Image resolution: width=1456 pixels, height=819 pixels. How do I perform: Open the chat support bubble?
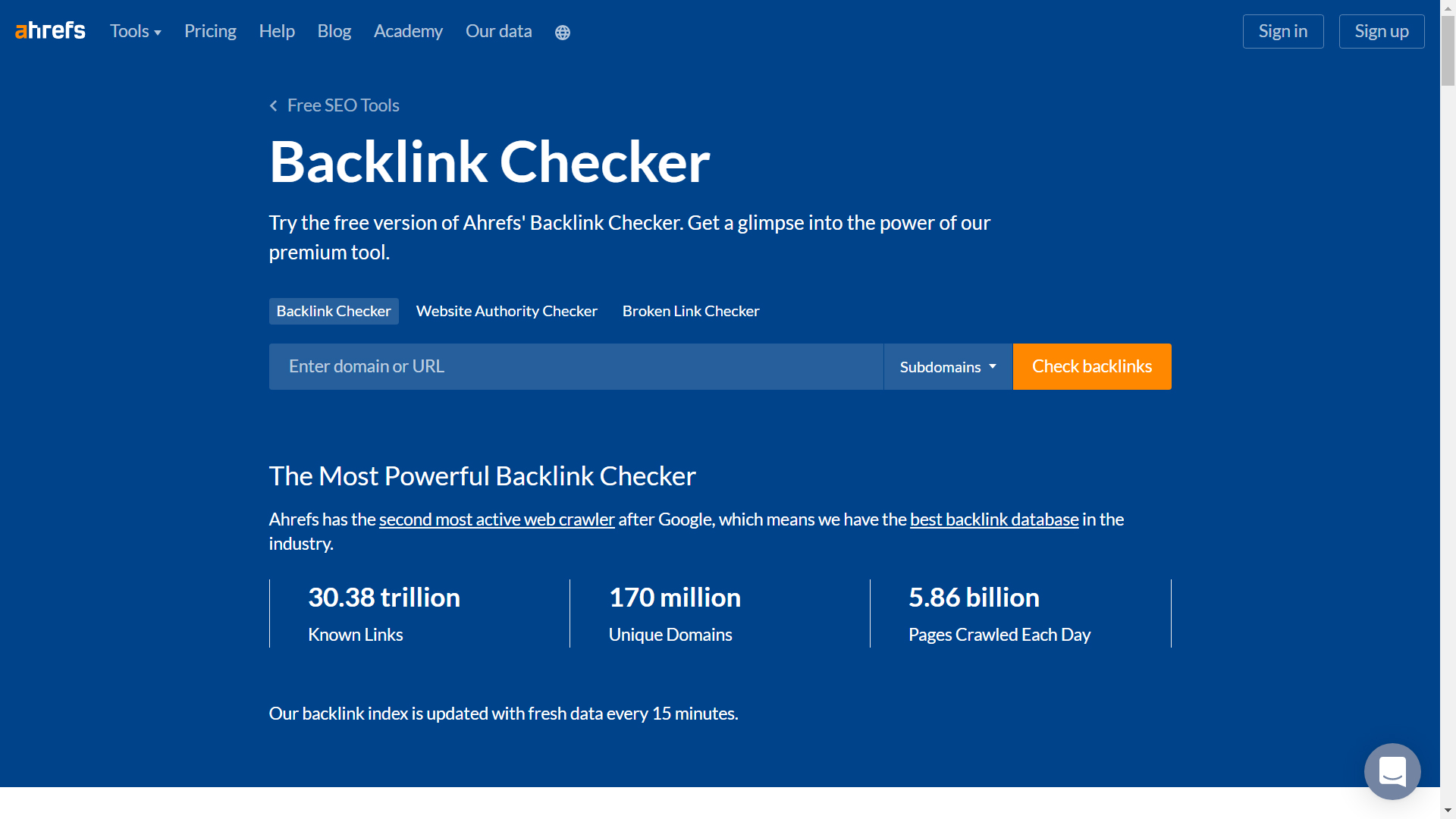[1392, 771]
